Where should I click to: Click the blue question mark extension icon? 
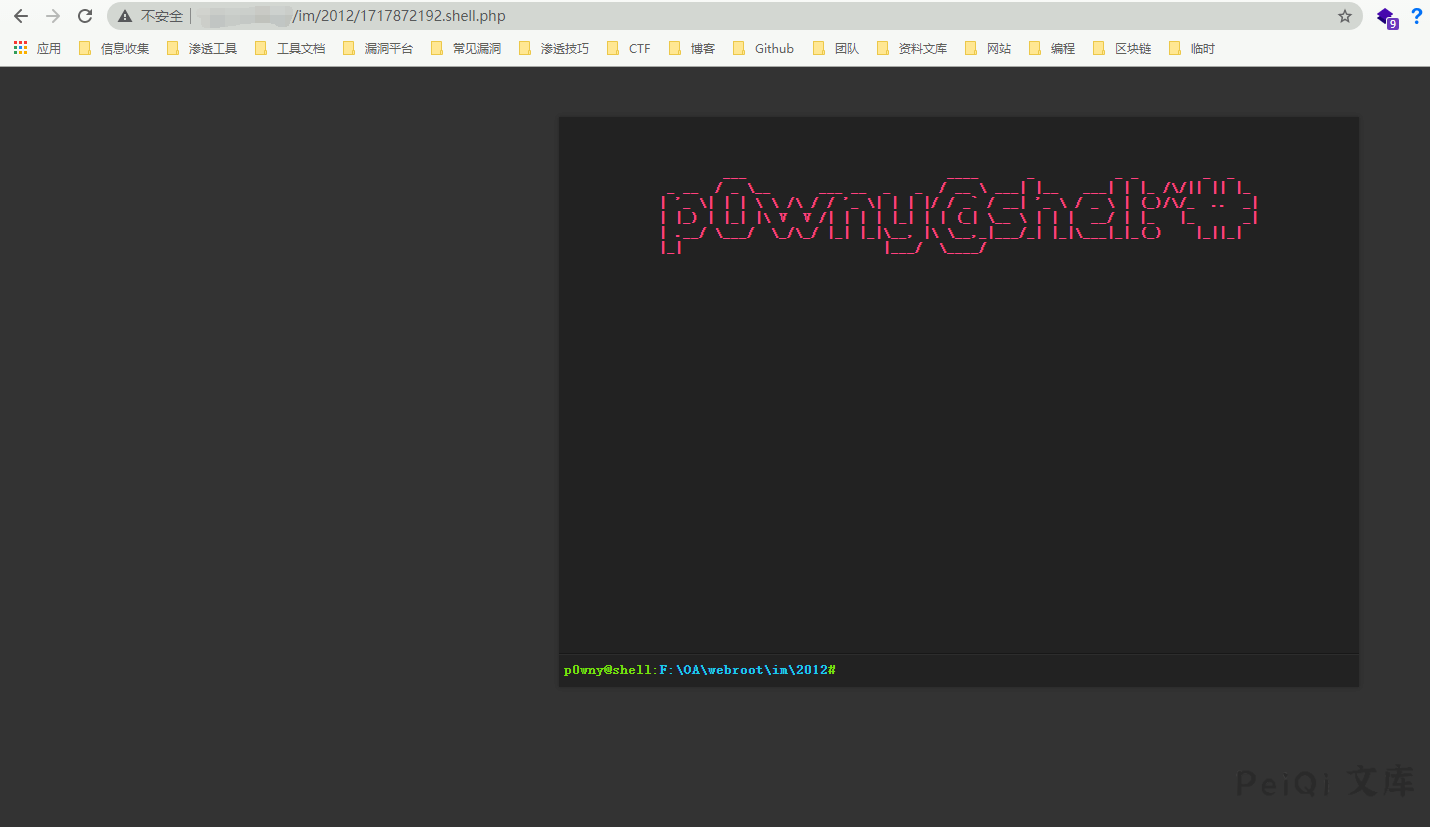pos(1416,16)
